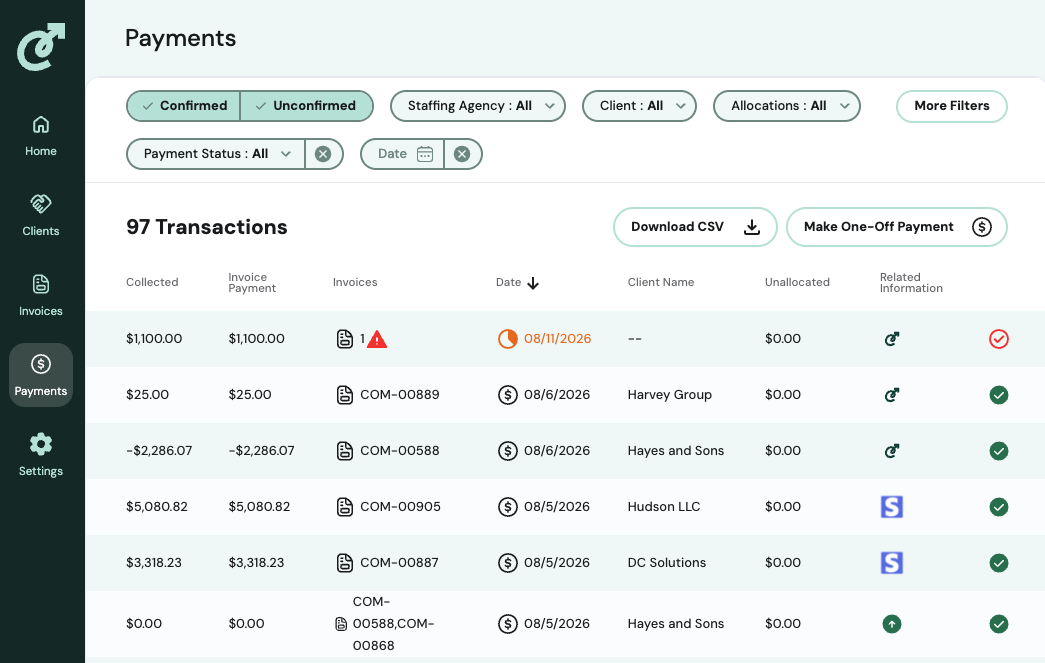Toggle the Unconfirmed filter

pos(307,106)
